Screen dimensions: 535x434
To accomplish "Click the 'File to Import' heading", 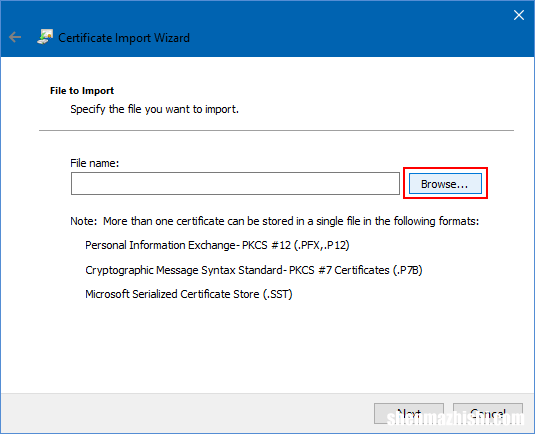I will [x=82, y=91].
